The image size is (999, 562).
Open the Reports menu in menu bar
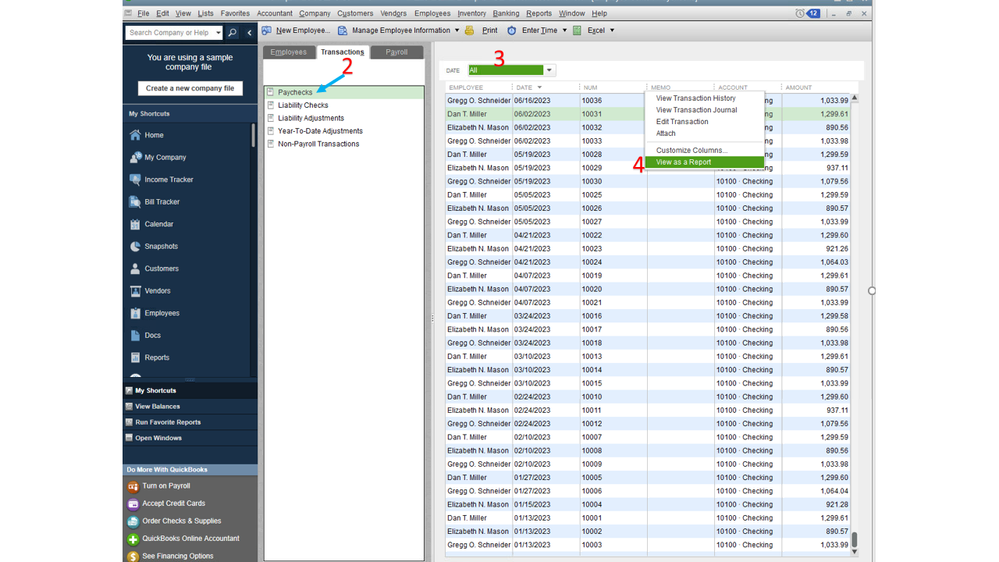539,13
